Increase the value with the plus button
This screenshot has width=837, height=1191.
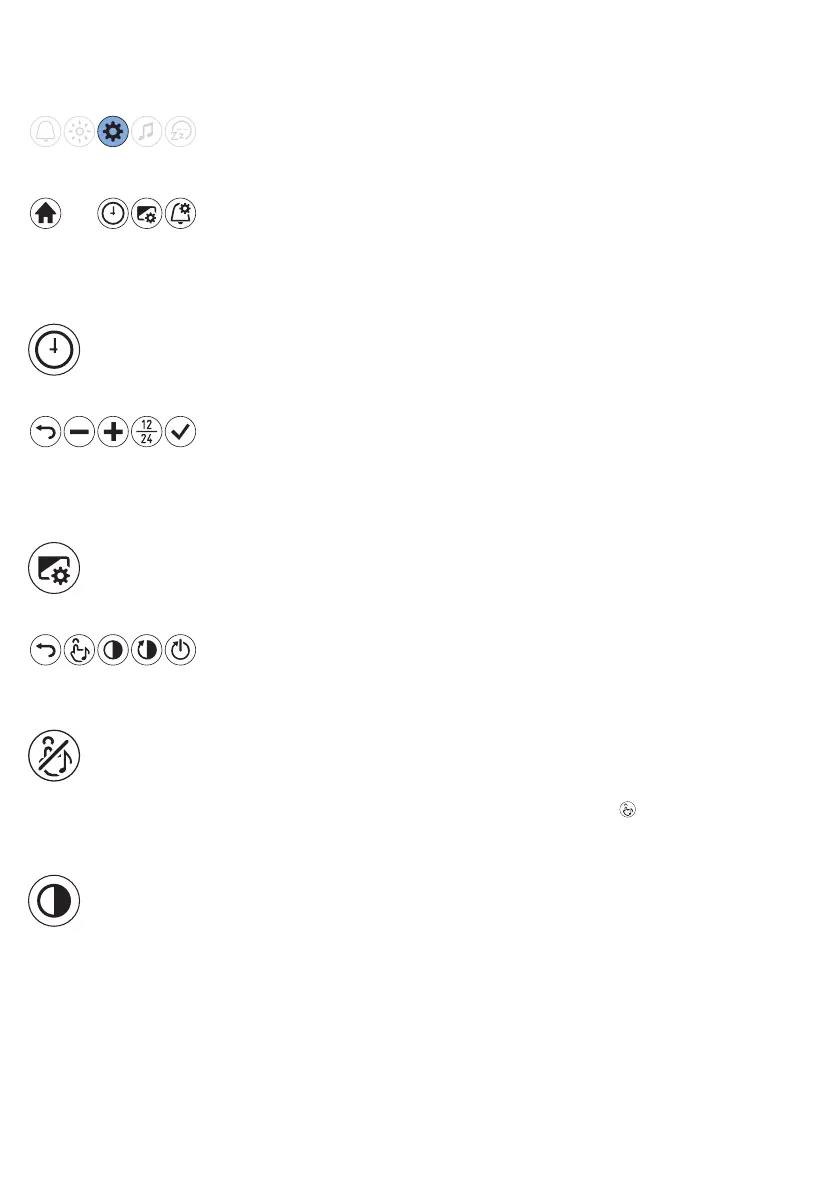pos(113,431)
